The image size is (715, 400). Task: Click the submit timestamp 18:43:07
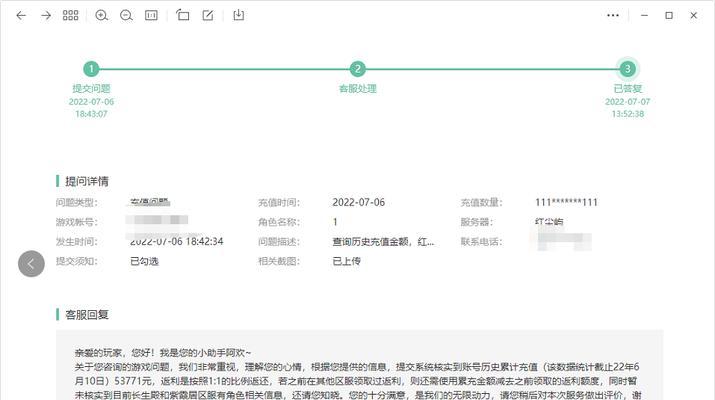click(91, 114)
